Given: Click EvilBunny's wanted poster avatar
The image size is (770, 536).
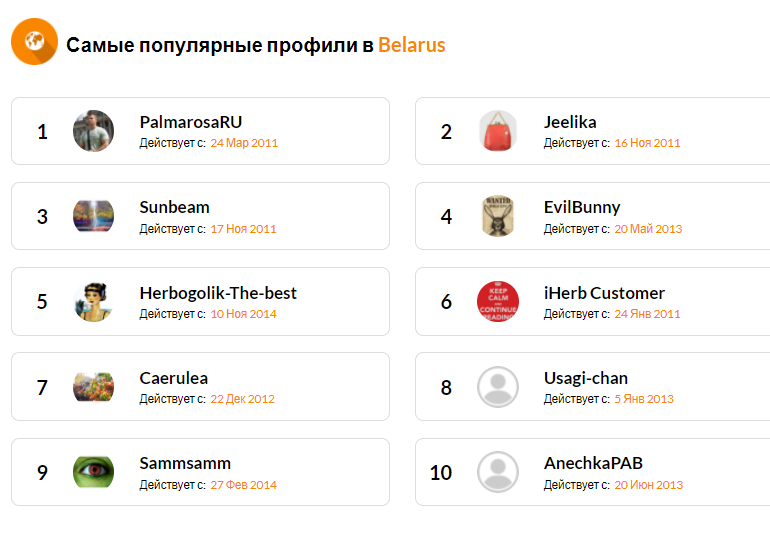Looking at the screenshot, I should [498, 216].
